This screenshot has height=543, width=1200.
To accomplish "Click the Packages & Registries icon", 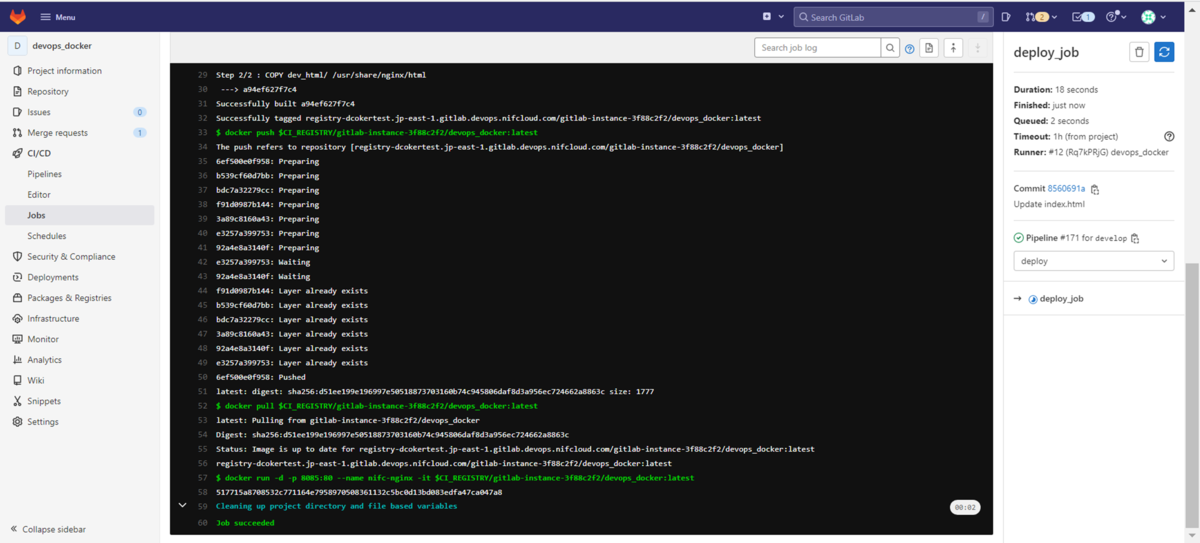I will (17, 298).
